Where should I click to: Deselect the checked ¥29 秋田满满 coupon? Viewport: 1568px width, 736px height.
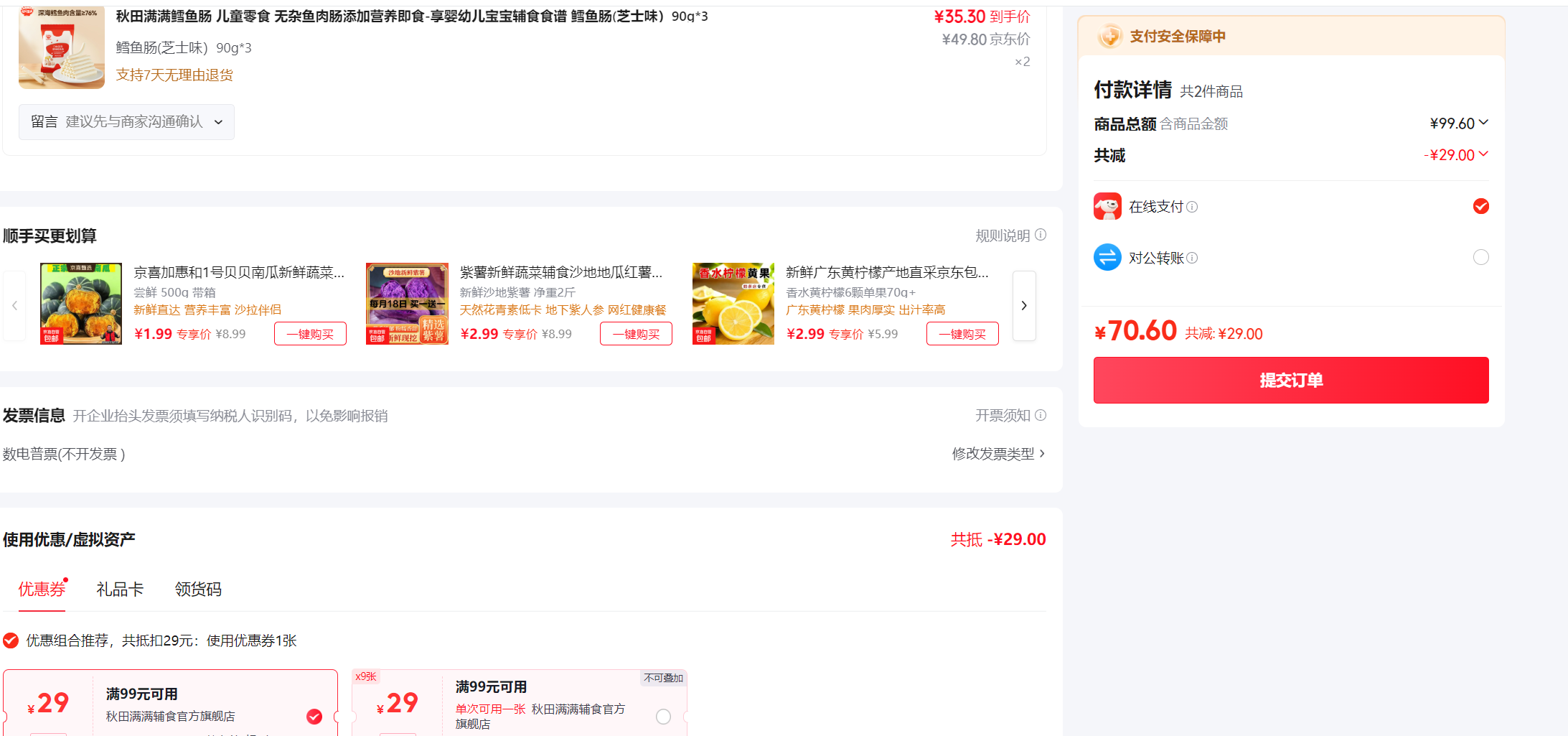click(314, 717)
